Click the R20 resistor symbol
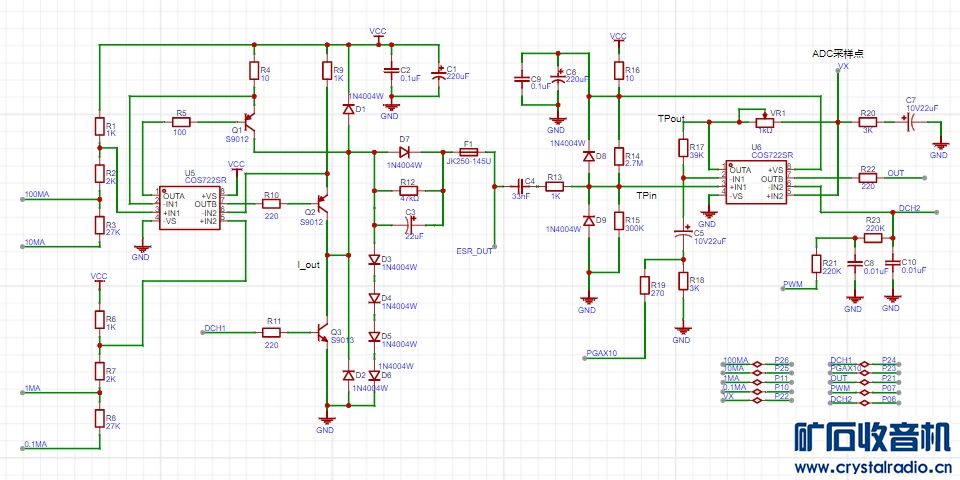 (868, 122)
